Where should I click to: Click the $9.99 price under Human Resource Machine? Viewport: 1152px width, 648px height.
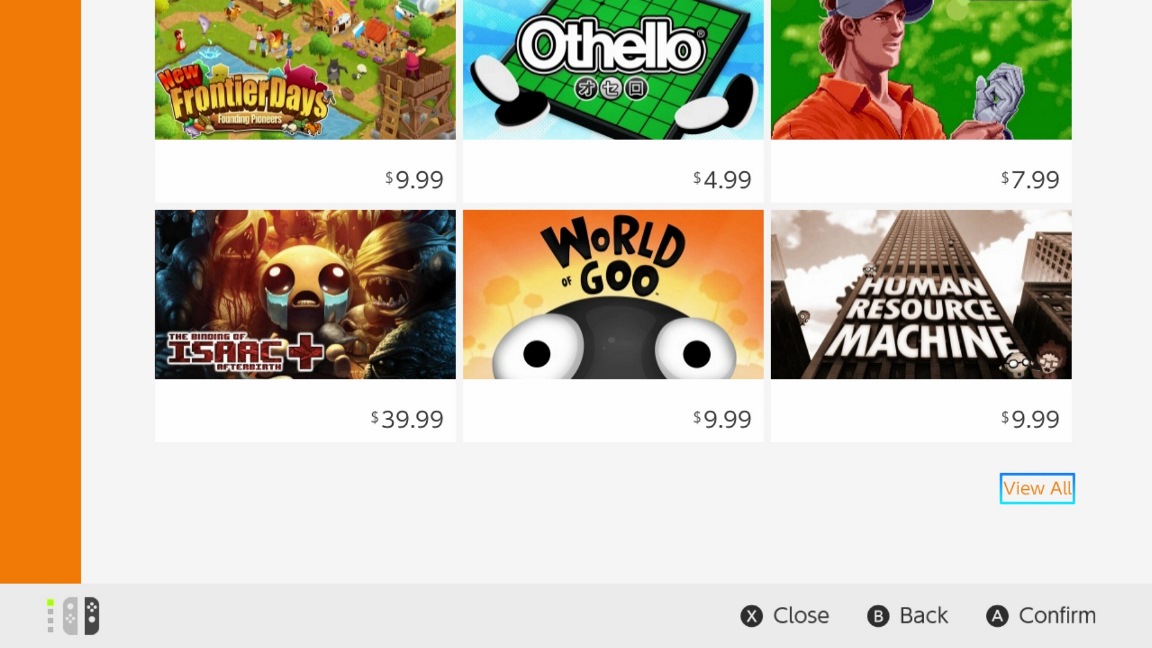pyautogui.click(x=1030, y=419)
